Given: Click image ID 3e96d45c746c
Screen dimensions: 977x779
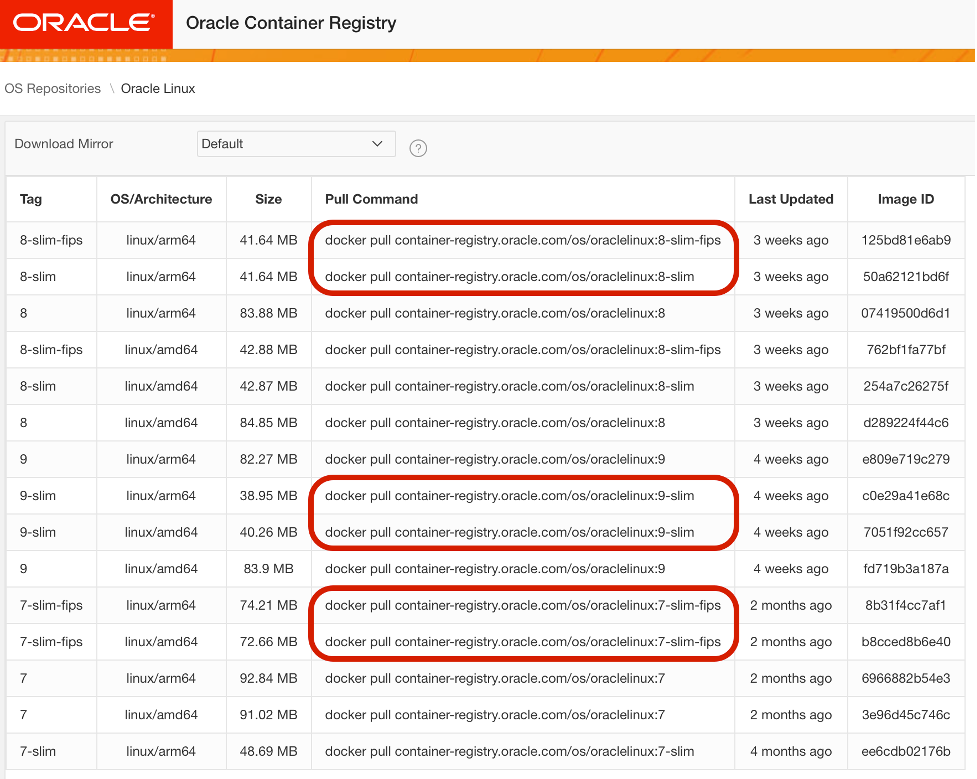Looking at the screenshot, I should (906, 715).
